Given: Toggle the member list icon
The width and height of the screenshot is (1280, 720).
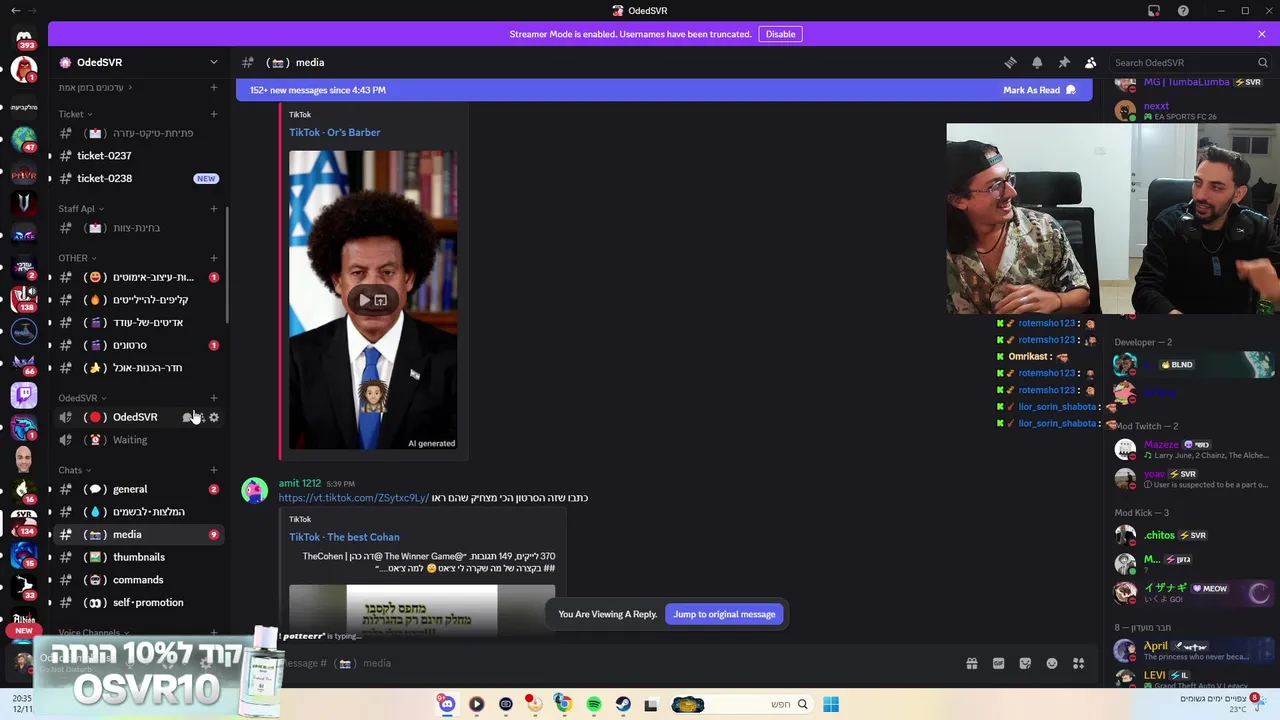Looking at the screenshot, I should point(1091,62).
